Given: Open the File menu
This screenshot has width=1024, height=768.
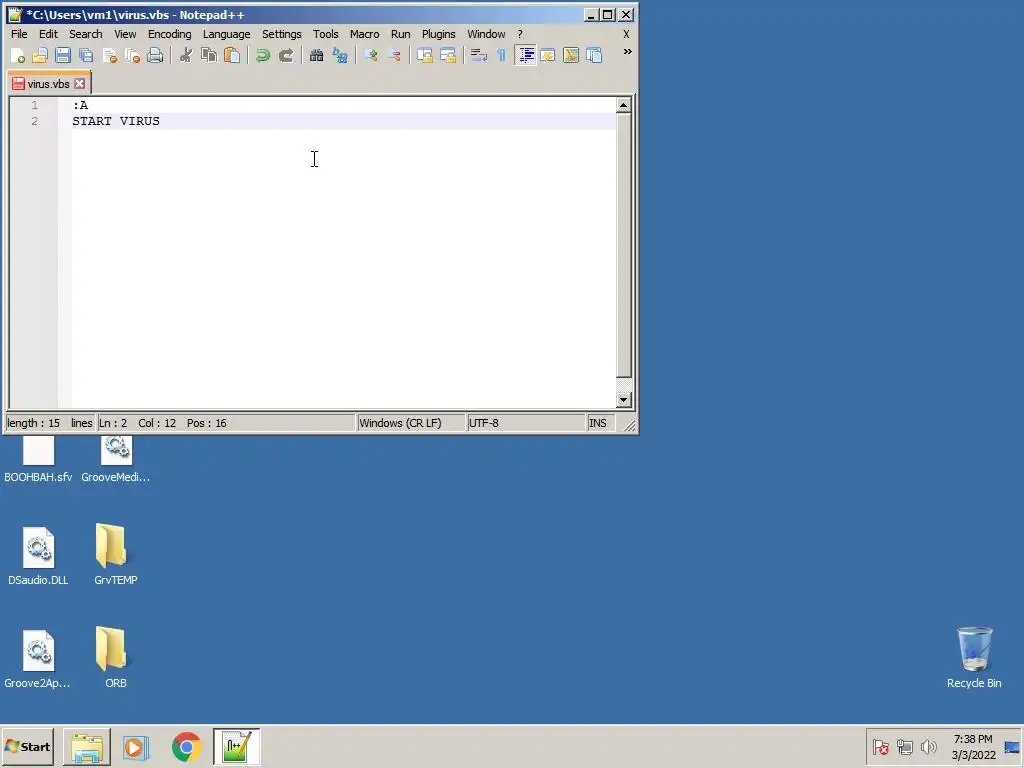Looking at the screenshot, I should click(19, 34).
